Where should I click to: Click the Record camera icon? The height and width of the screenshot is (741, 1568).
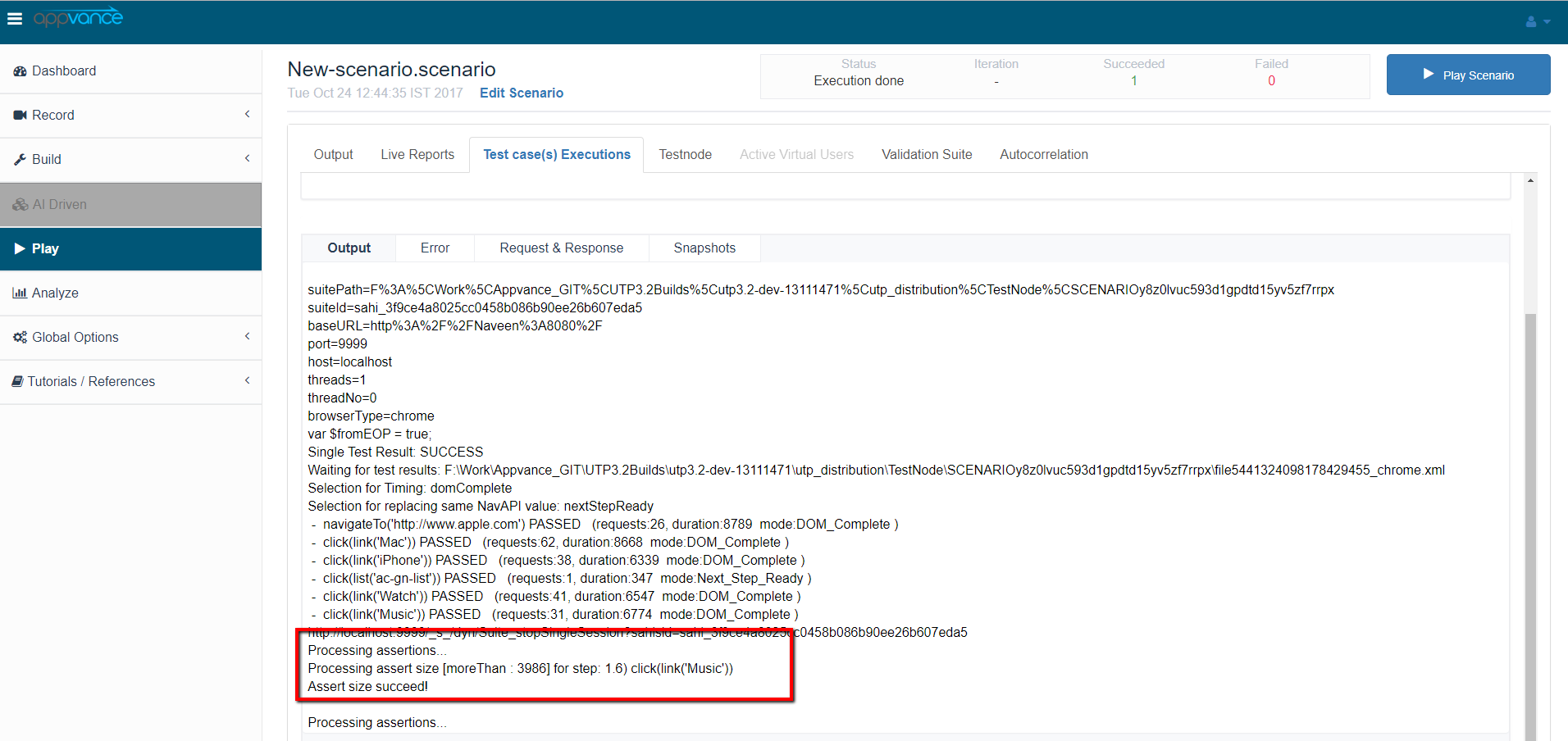click(20, 116)
